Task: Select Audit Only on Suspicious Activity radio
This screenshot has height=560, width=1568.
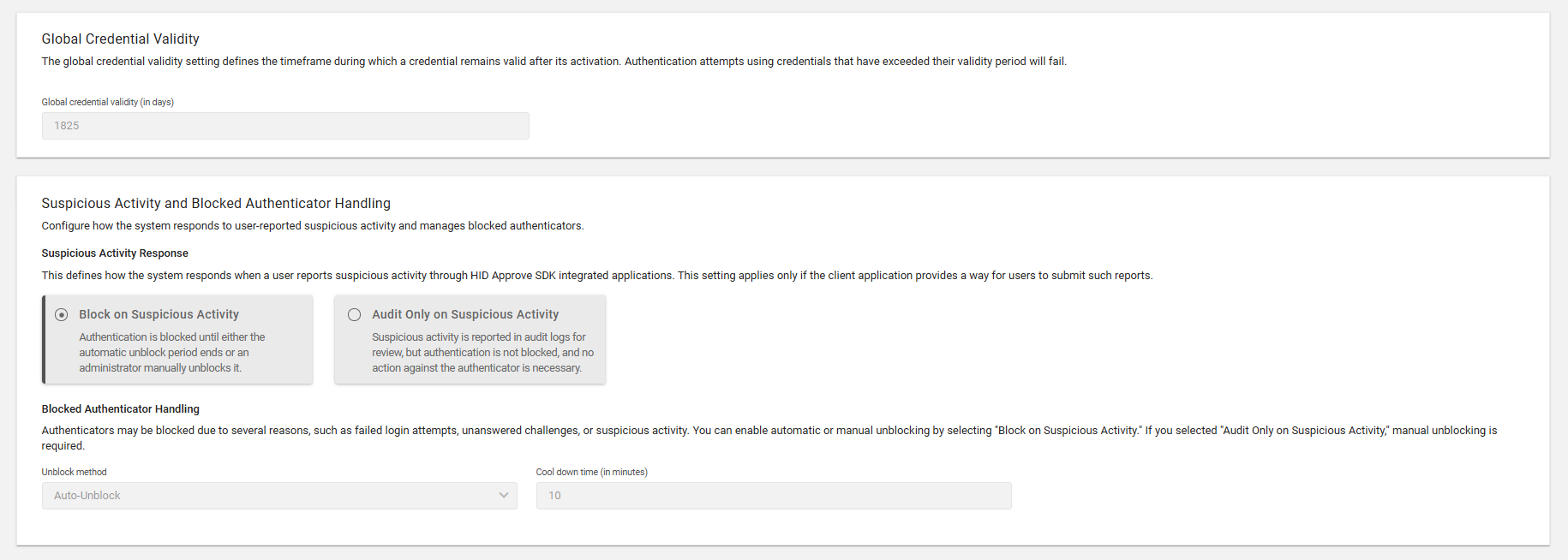Action: [x=354, y=315]
